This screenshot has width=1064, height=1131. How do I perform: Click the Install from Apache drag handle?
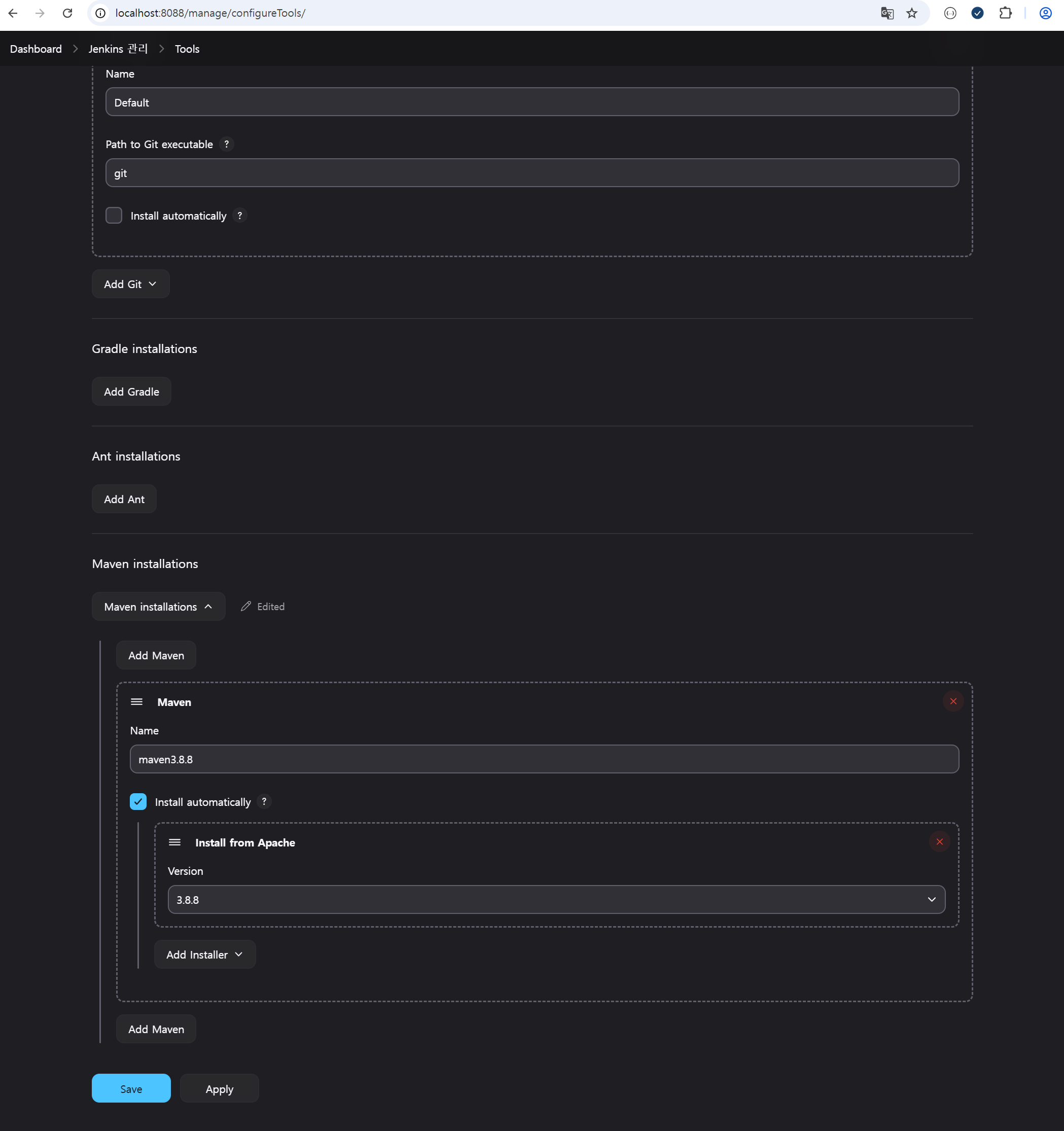tap(174, 842)
